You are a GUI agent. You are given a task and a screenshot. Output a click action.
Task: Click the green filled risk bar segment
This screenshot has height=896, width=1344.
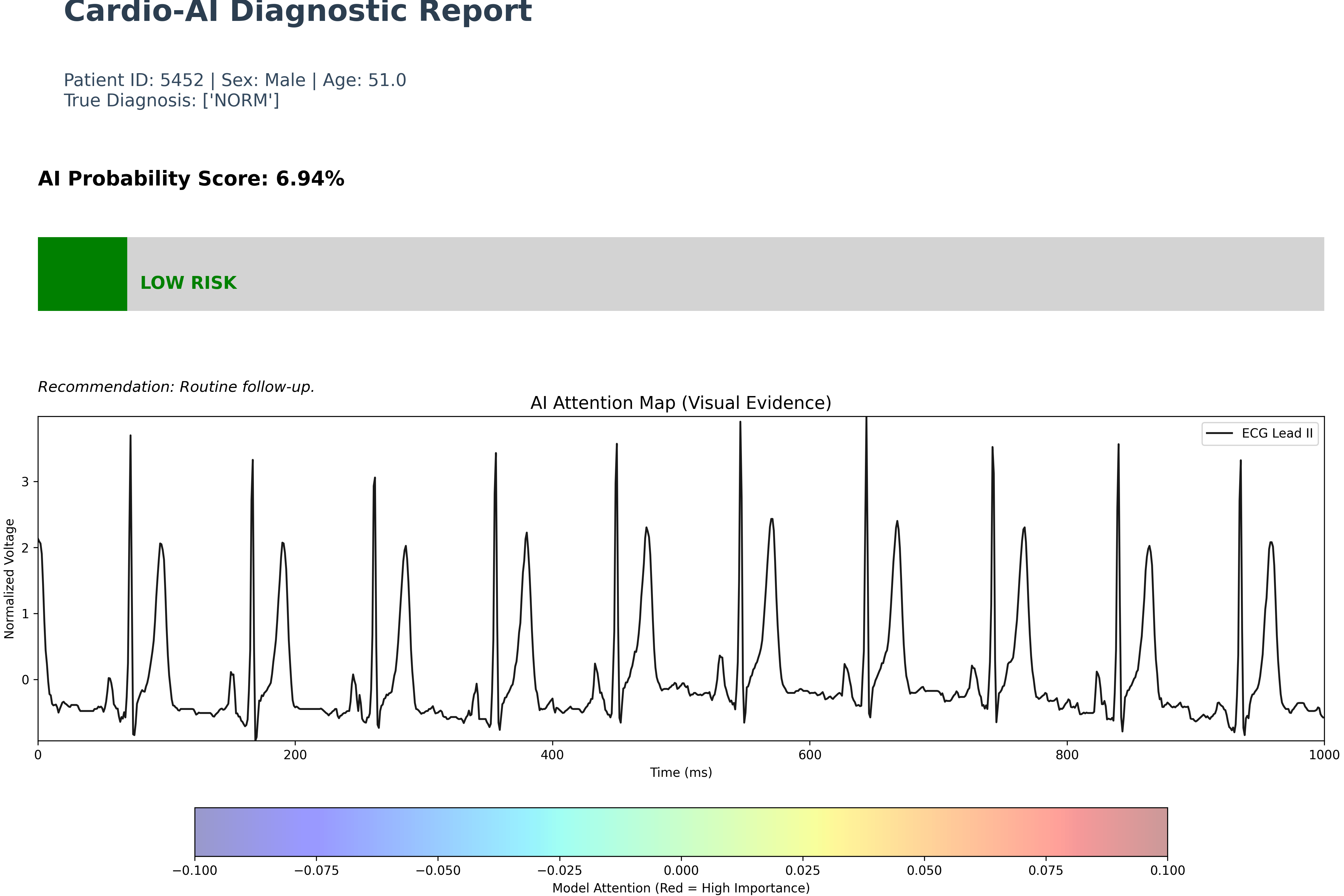pyautogui.click(x=82, y=274)
